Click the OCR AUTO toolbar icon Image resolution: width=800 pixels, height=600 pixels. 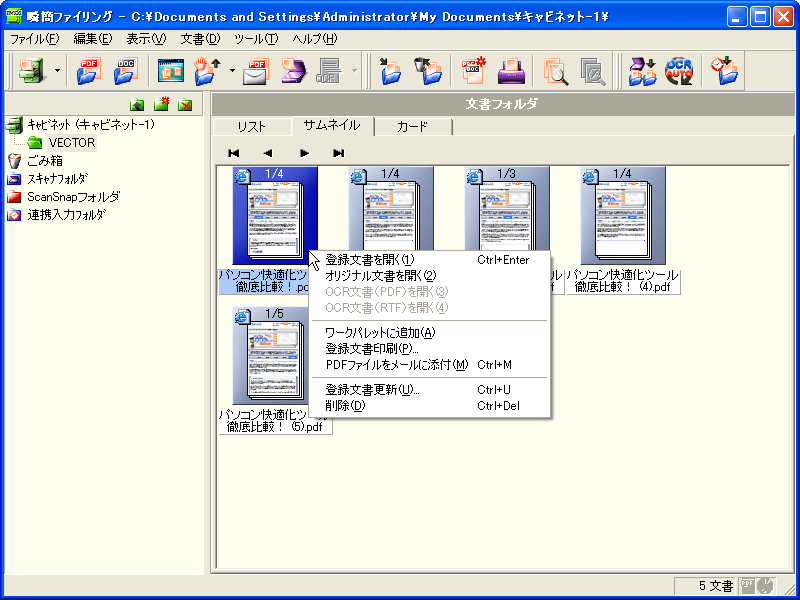(679, 71)
